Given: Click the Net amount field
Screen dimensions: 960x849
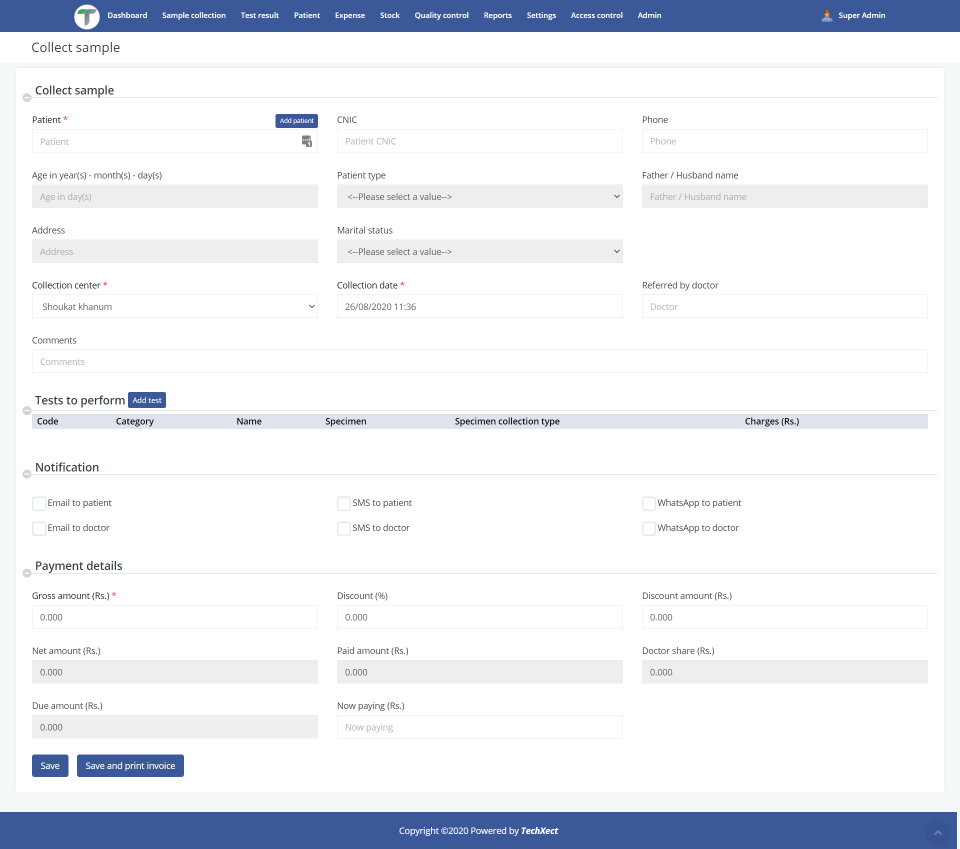Looking at the screenshot, I should pos(174,673).
